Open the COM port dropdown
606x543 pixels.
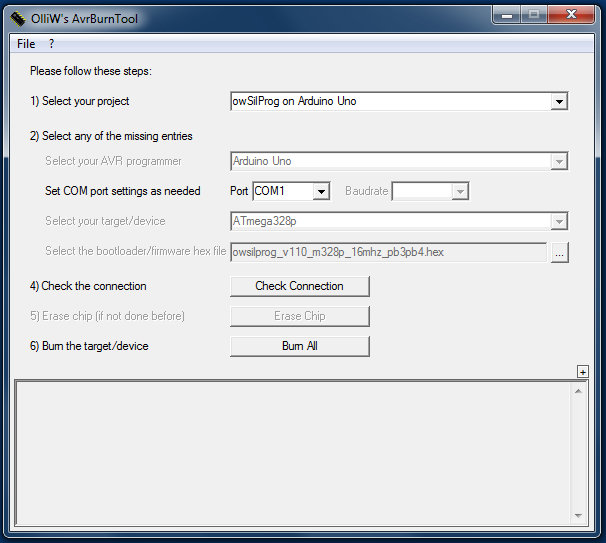click(x=320, y=191)
